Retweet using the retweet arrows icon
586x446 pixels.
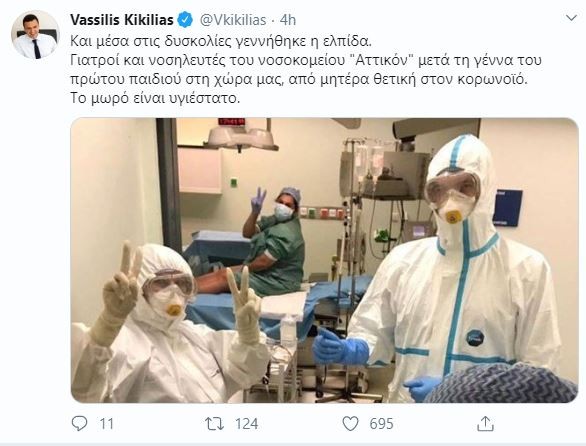coord(215,424)
